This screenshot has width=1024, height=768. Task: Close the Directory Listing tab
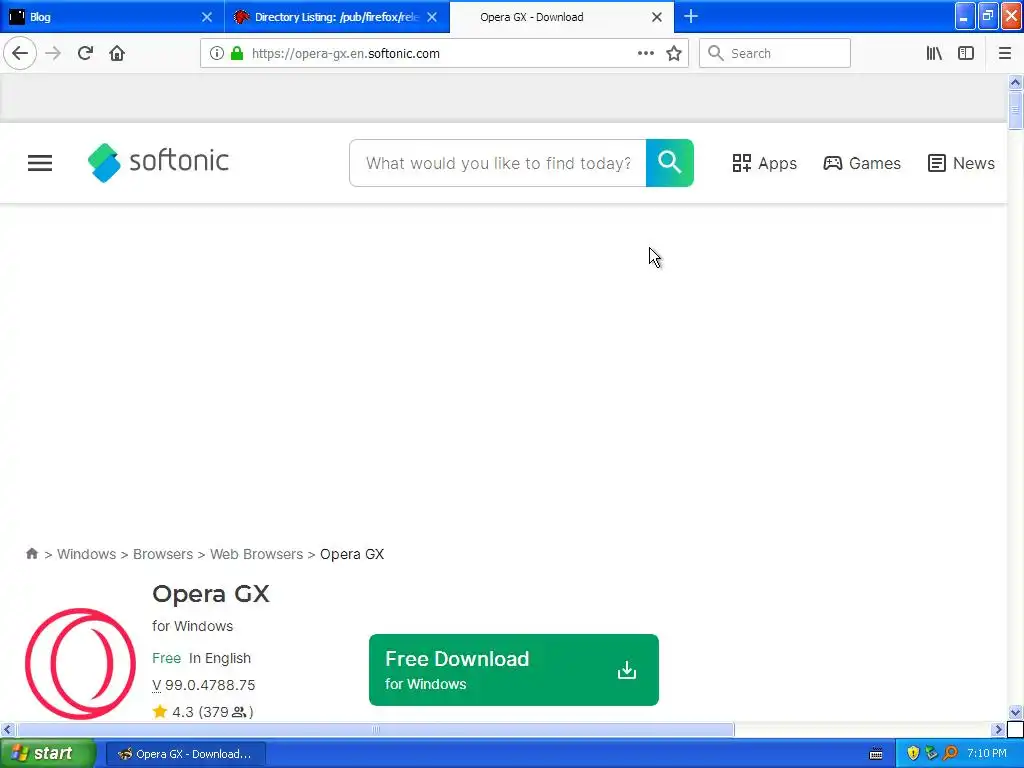[432, 17]
